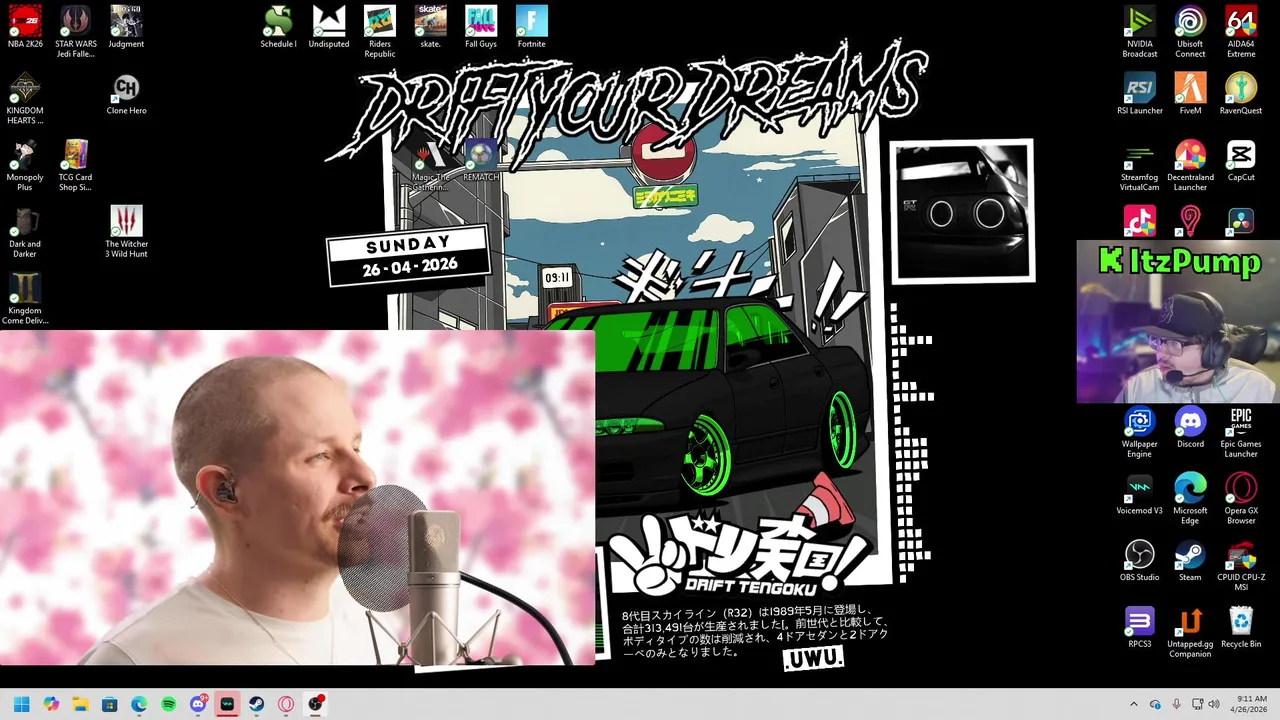Click the microphone in-use tray icon
Image resolution: width=1280 pixels, height=720 pixels.
pyautogui.click(x=1176, y=704)
